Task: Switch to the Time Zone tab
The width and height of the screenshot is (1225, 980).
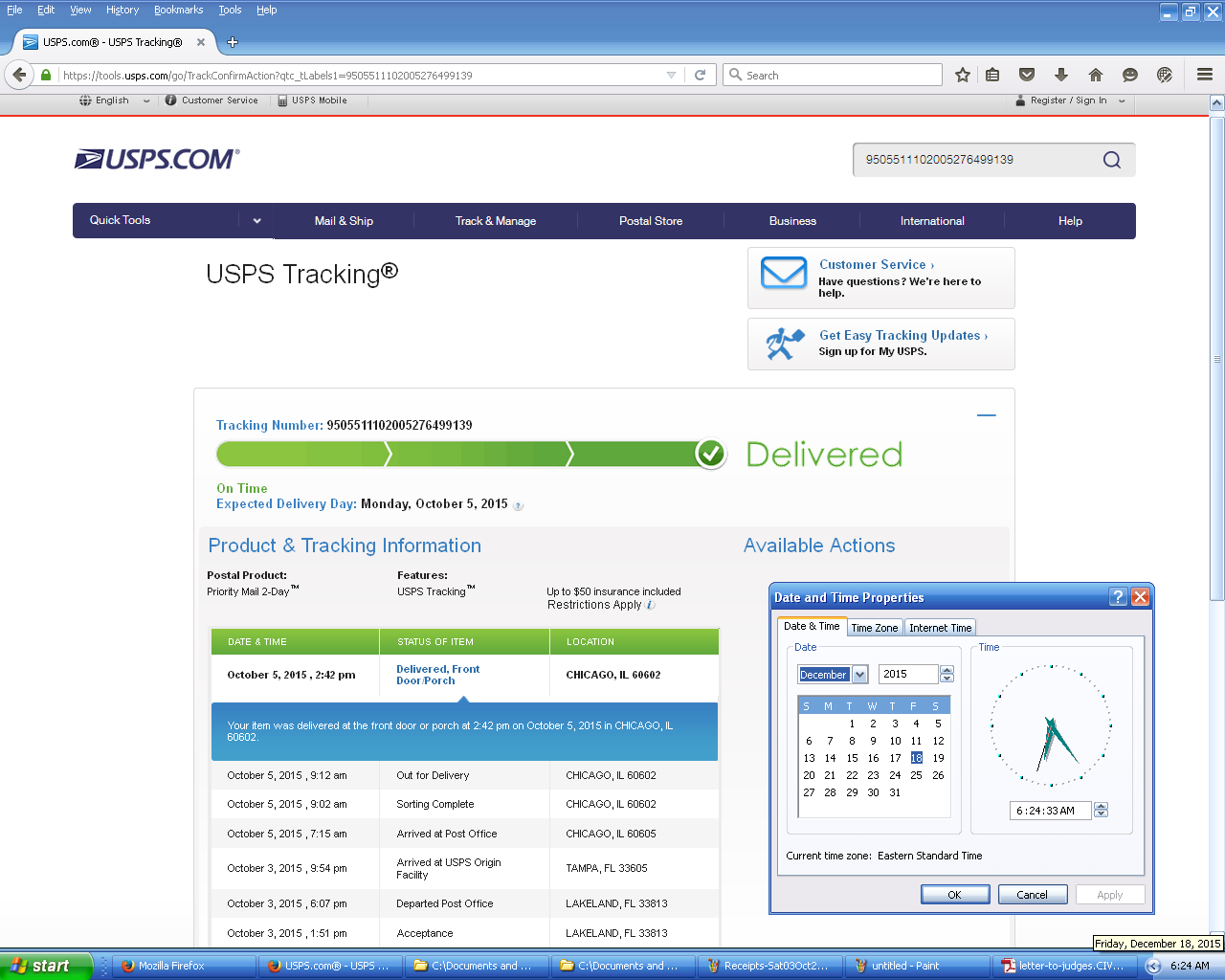Action: point(875,628)
